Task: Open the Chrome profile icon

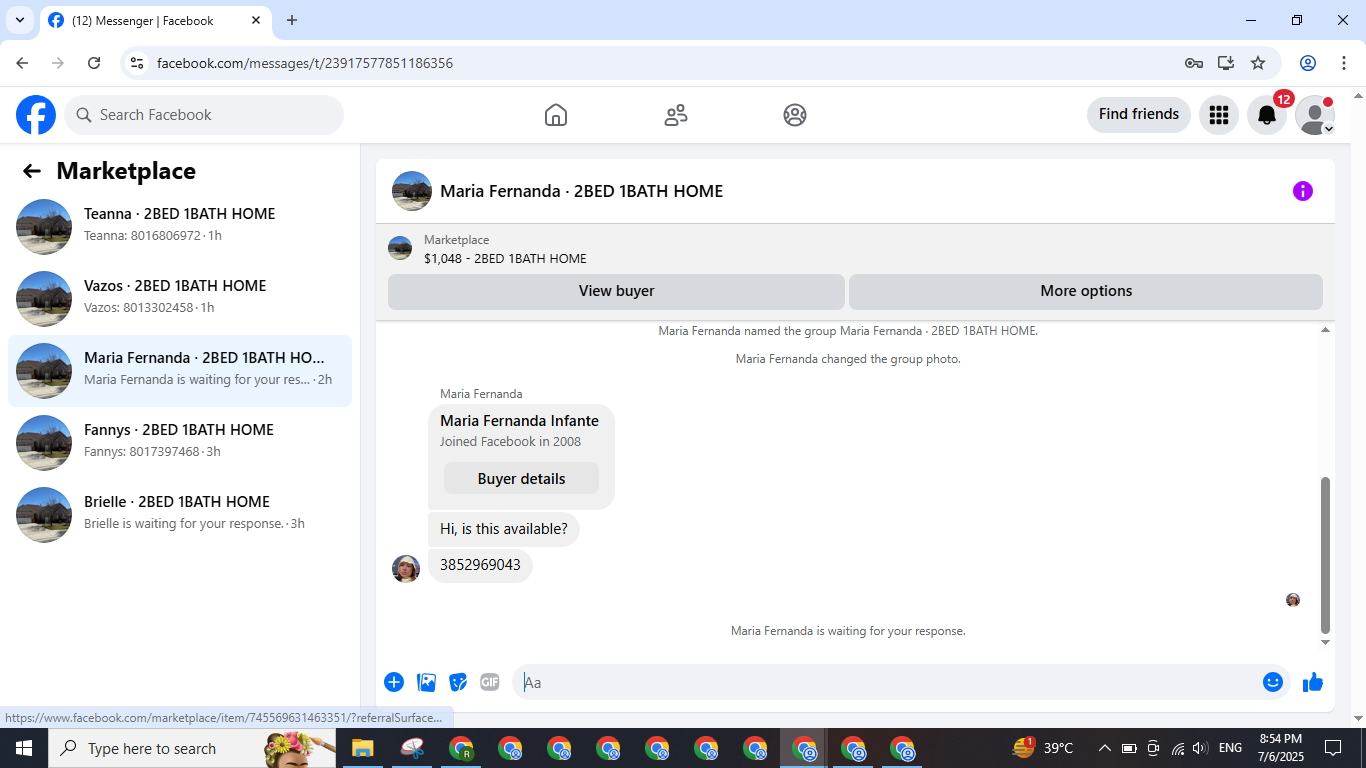Action: pyautogui.click(x=1308, y=63)
